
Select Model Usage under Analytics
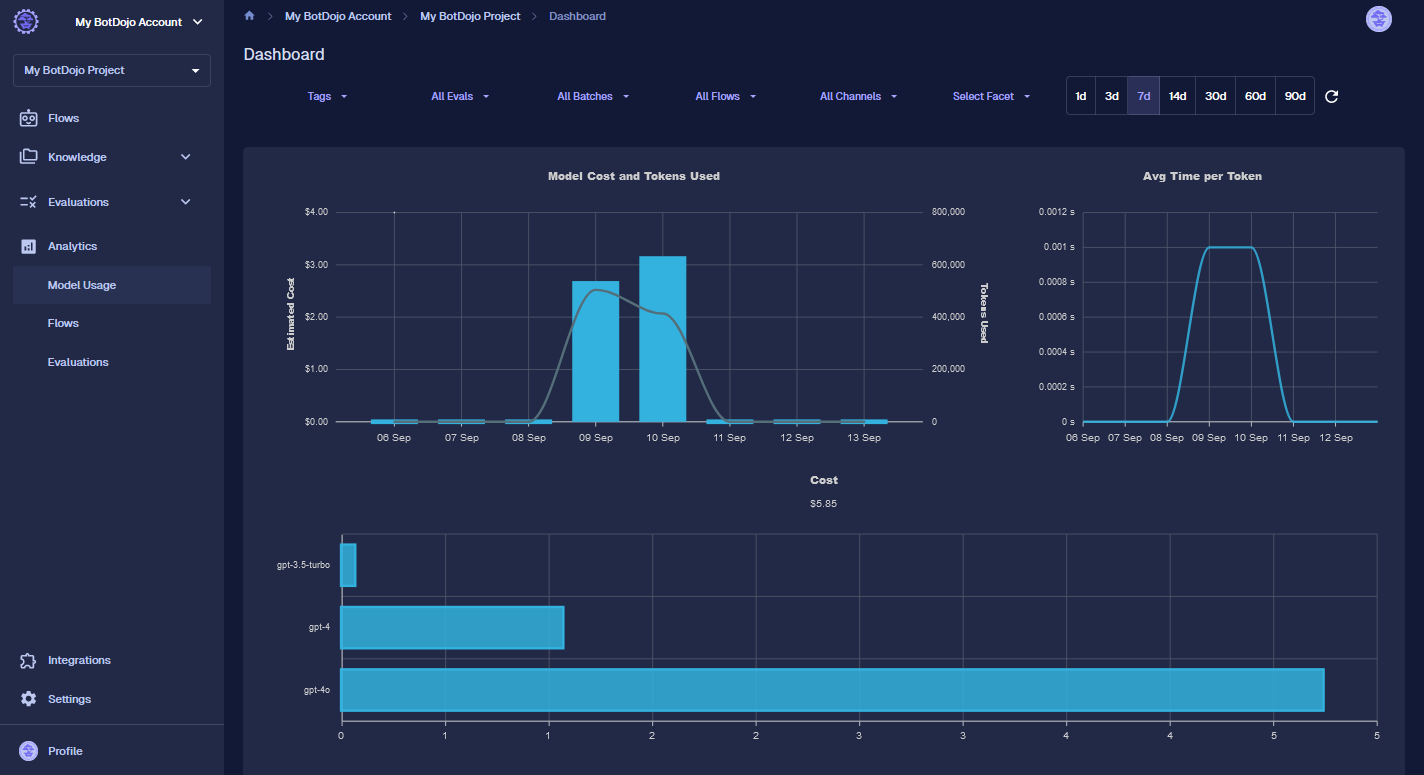[112, 285]
